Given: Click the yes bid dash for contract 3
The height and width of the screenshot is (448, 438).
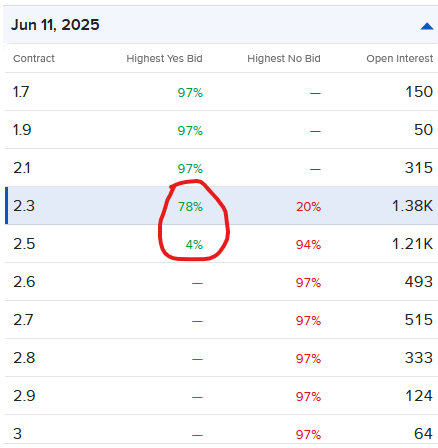Looking at the screenshot, I should coord(197,435).
